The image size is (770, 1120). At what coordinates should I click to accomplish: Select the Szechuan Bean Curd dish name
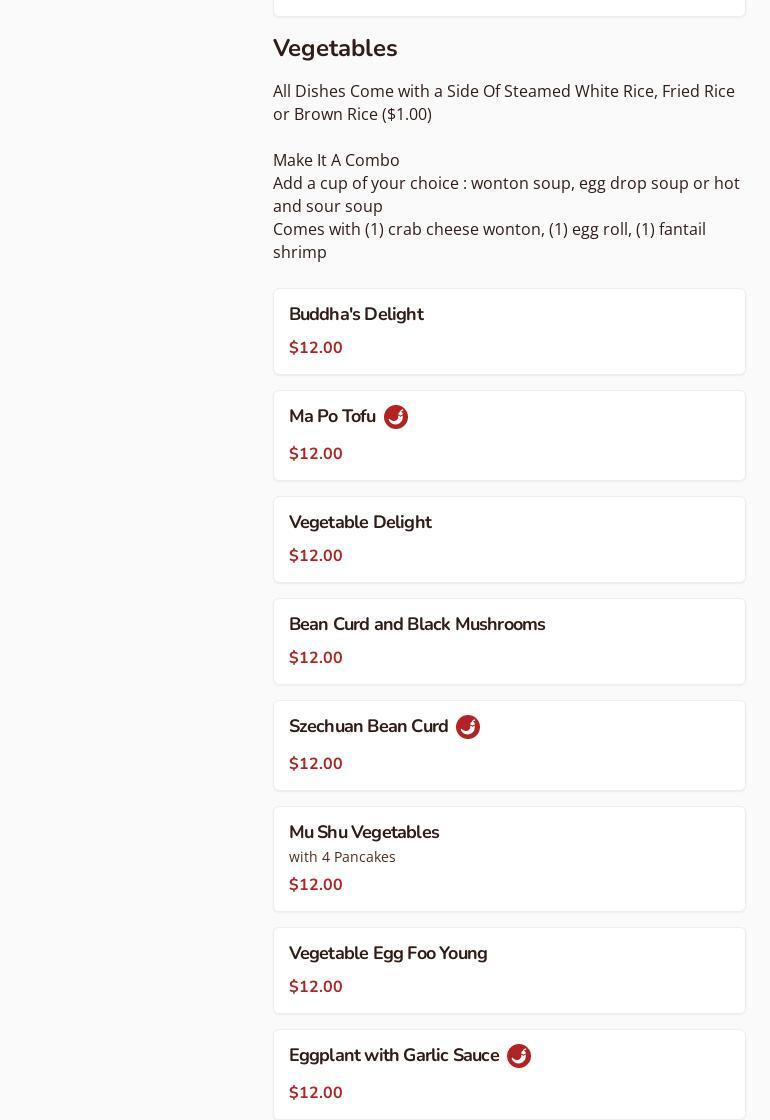pos(368,726)
